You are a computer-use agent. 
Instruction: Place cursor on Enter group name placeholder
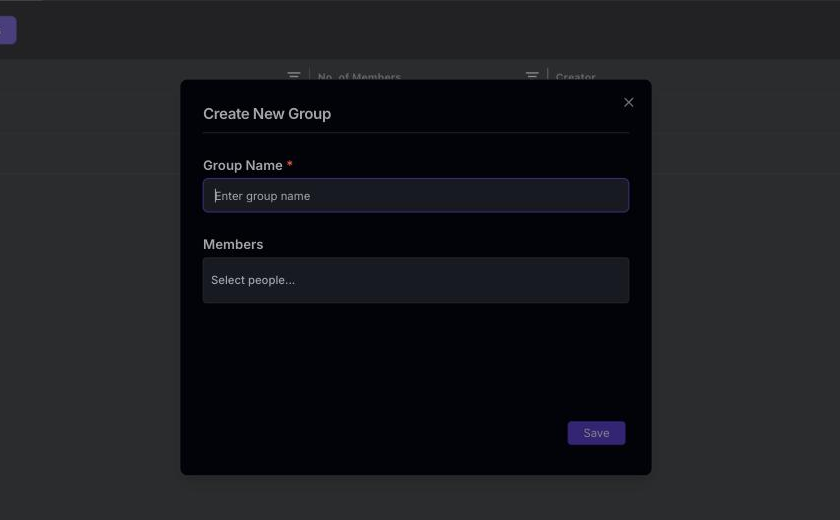262,196
